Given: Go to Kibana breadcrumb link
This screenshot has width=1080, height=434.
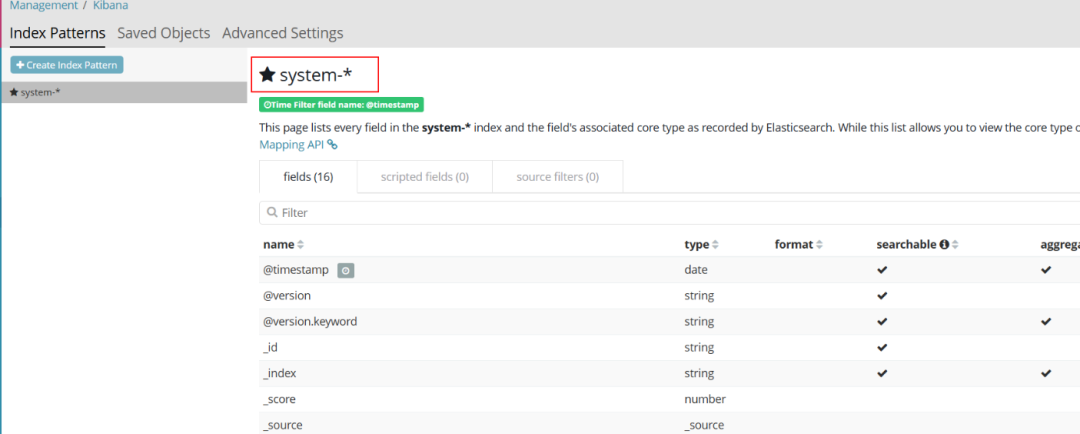Looking at the screenshot, I should [110, 6].
